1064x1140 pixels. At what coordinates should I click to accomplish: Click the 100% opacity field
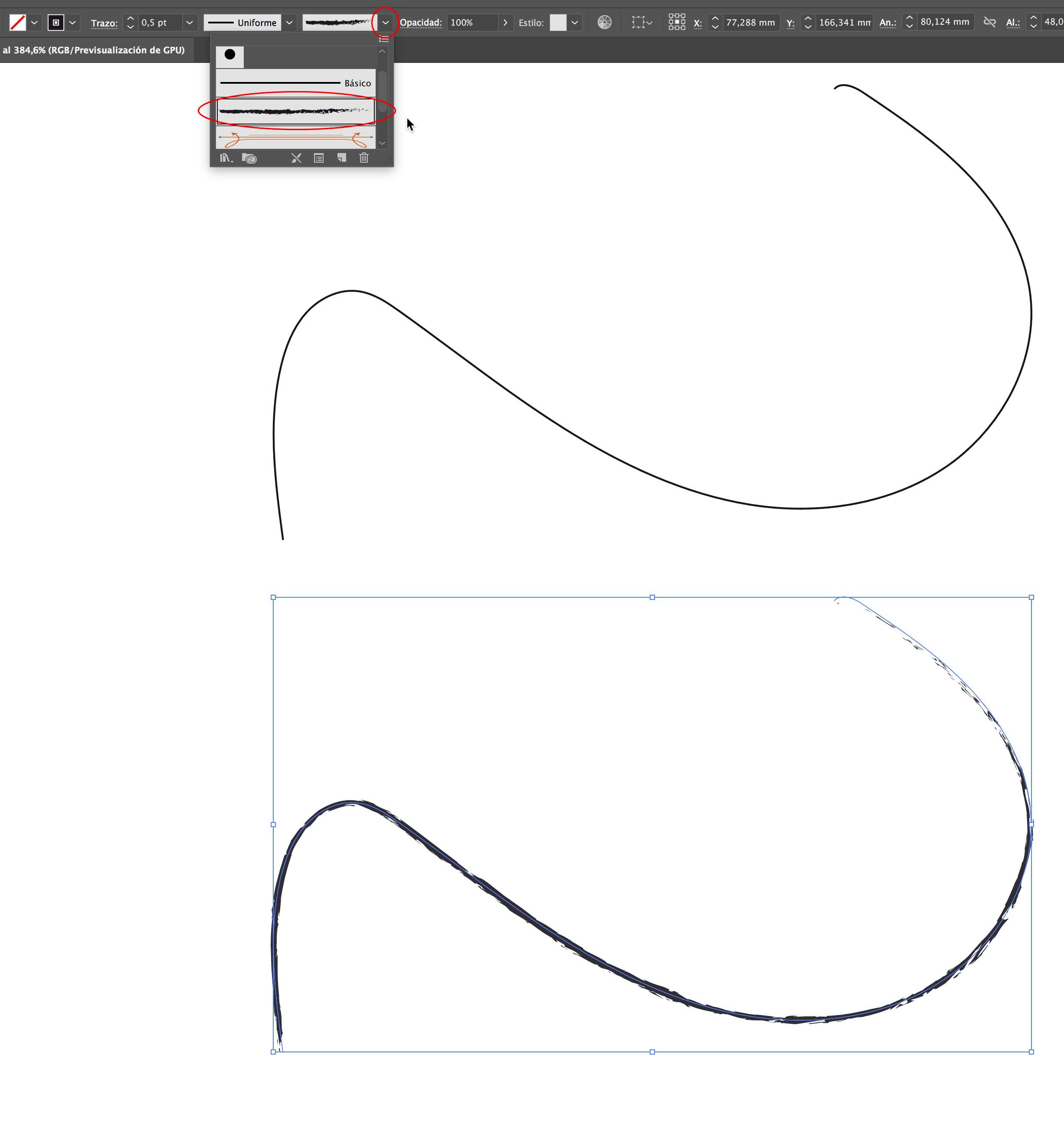tap(472, 23)
